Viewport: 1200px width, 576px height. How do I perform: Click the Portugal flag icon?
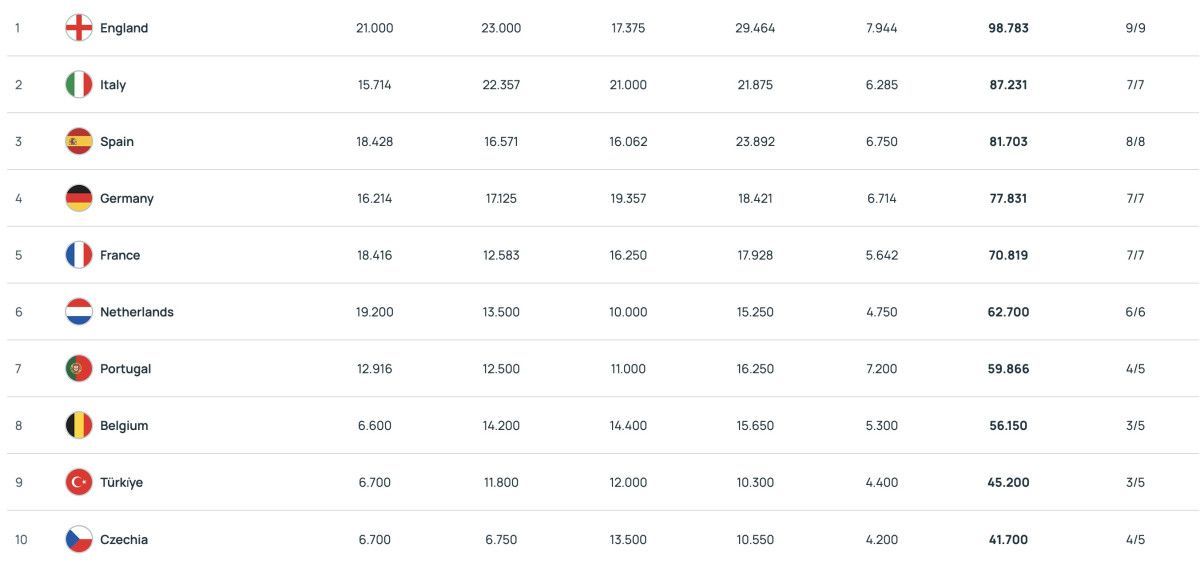[79, 369]
